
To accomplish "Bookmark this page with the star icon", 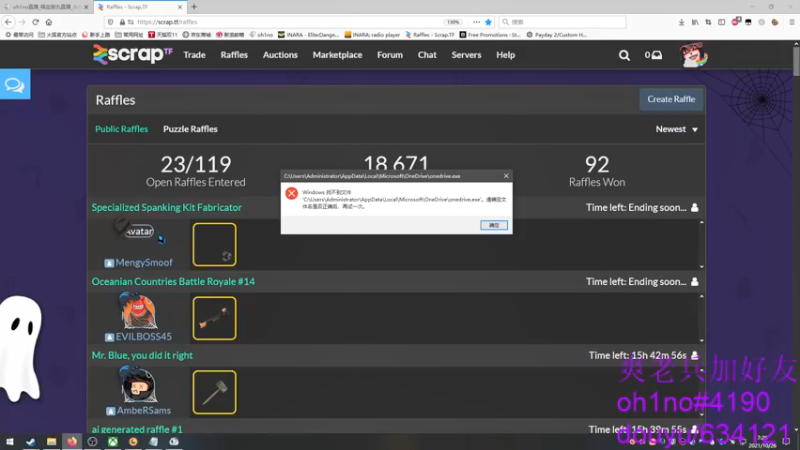I will (488, 22).
